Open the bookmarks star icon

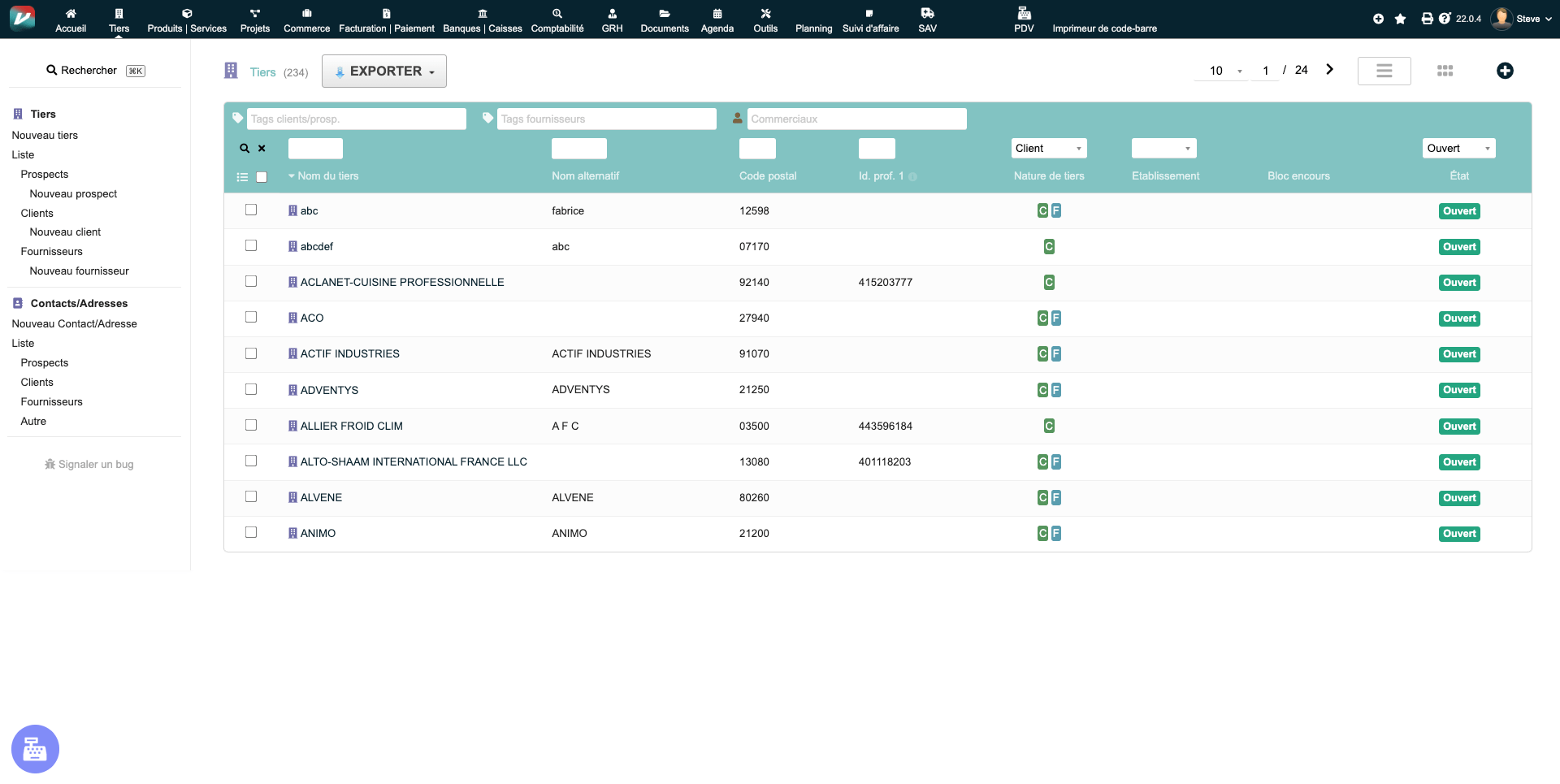(1400, 19)
